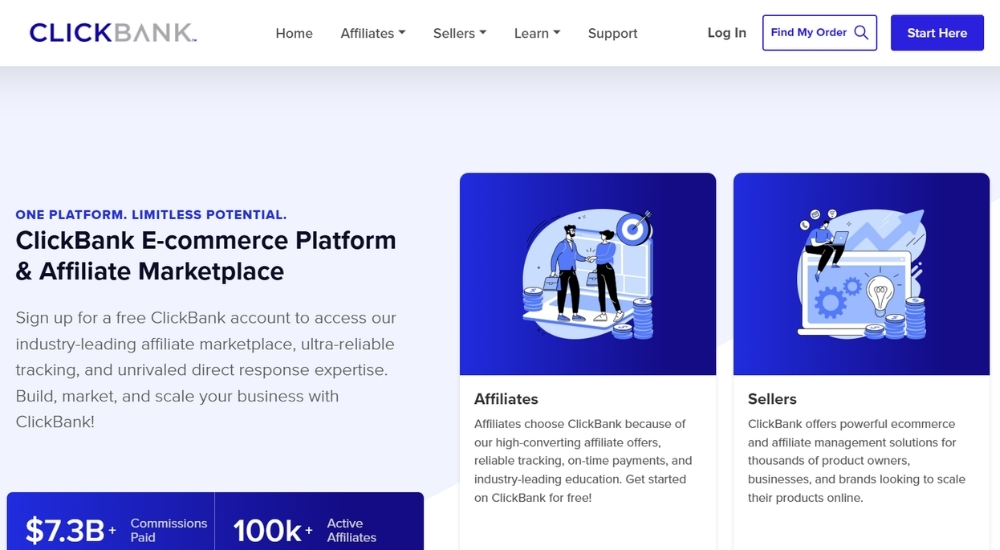Click the ClickBank logo
Viewport: 1000px width, 550px height.
point(113,33)
